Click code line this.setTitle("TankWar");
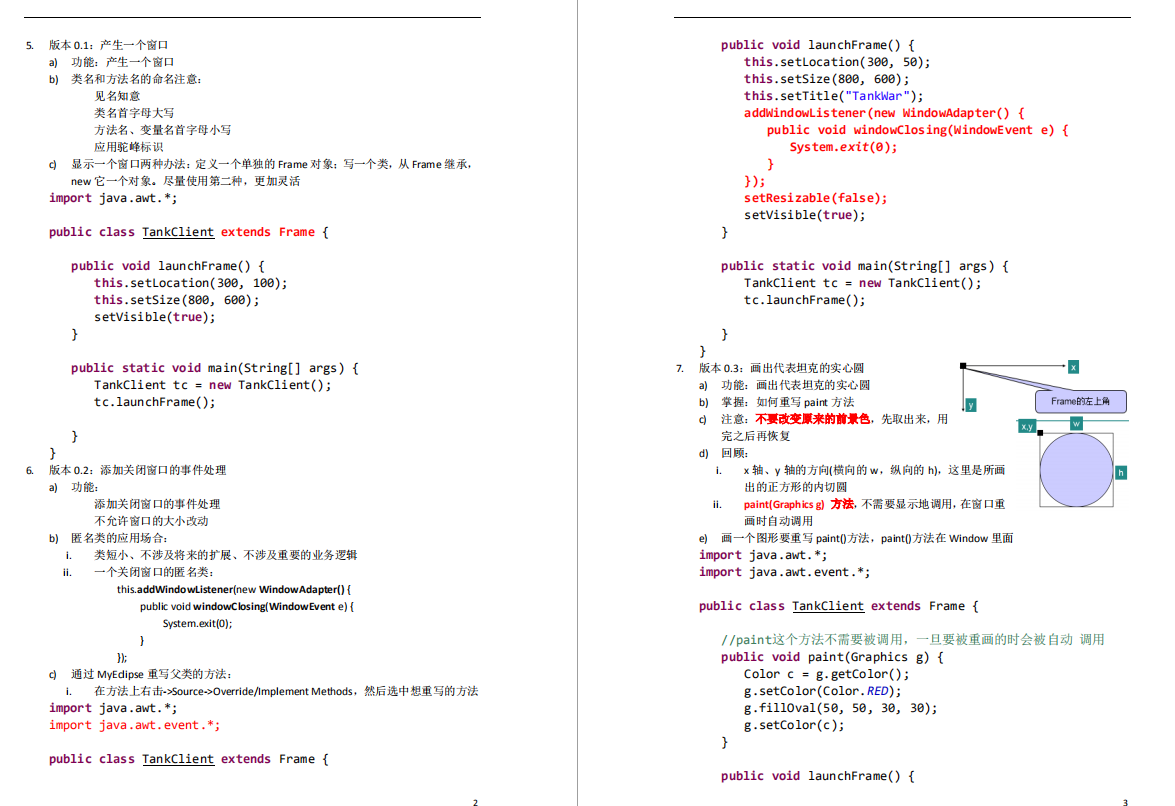1175x806 pixels. 833,96
